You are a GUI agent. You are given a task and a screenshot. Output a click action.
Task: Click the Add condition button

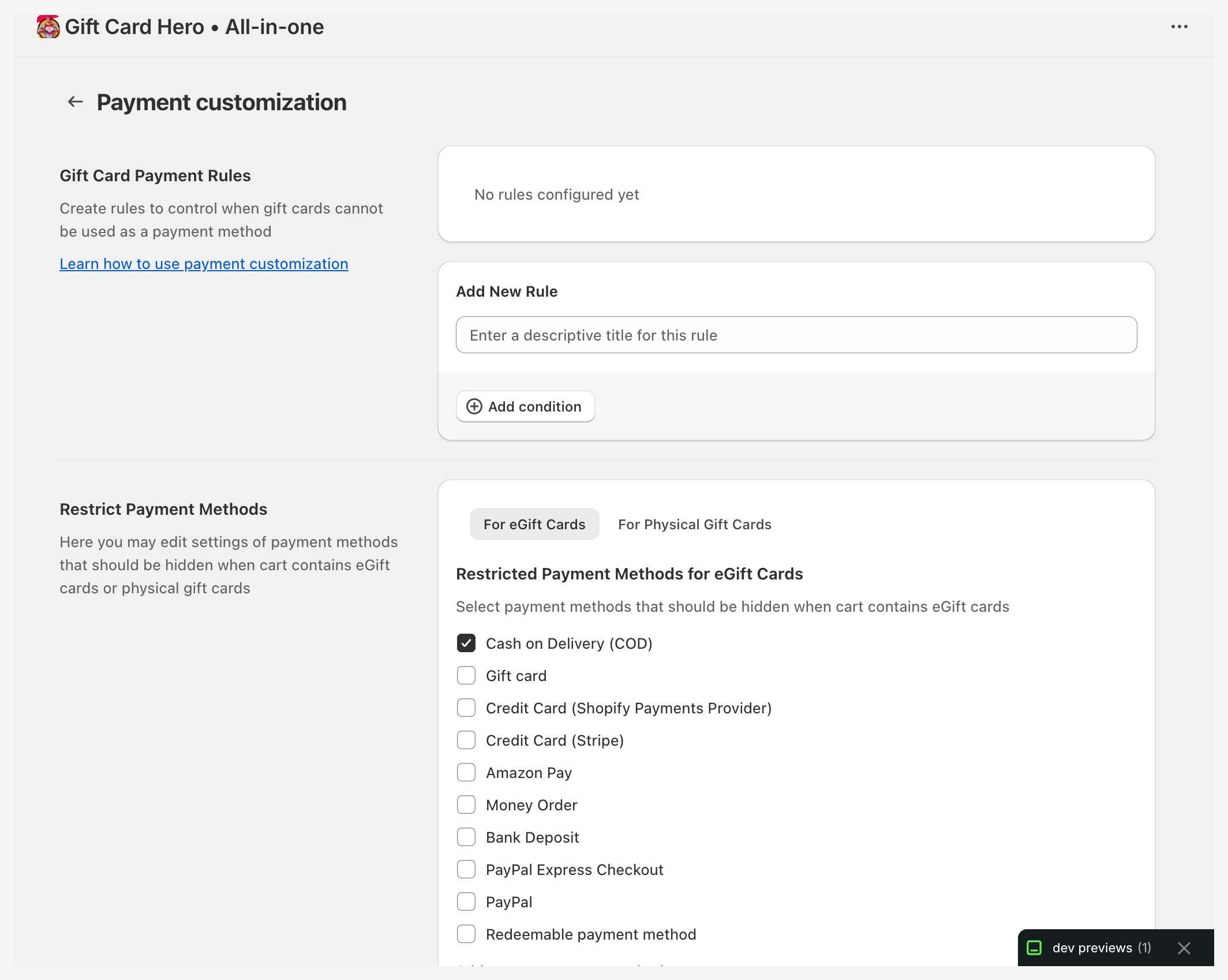(x=525, y=406)
